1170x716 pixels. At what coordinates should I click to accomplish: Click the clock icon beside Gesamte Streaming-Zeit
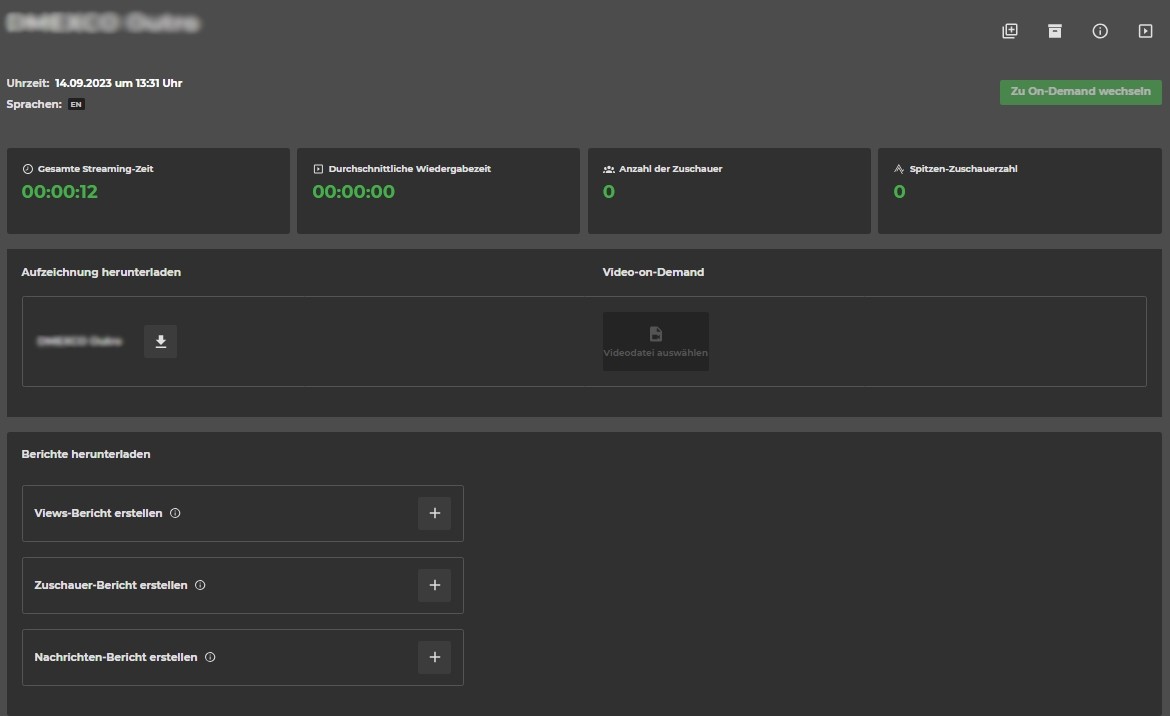(x=28, y=169)
